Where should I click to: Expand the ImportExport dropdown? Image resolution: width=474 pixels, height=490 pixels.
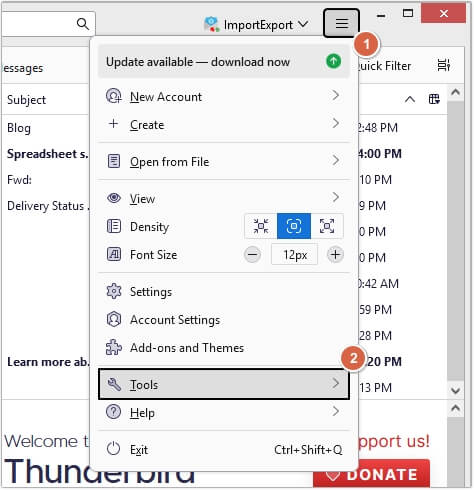click(256, 25)
